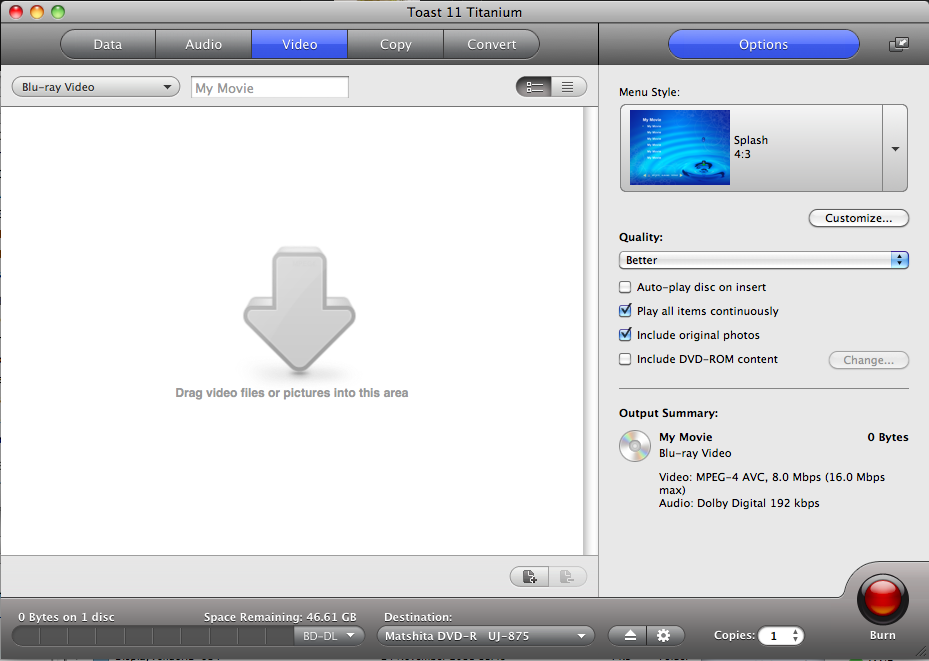Switch to the Copy tab

click(x=396, y=44)
